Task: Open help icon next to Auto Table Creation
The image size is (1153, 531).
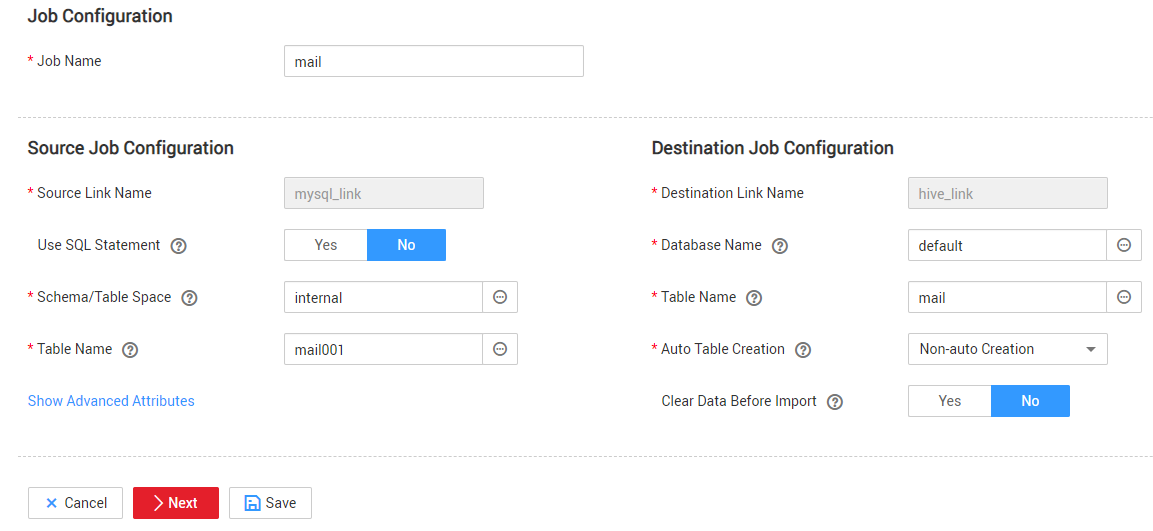Action: click(803, 350)
